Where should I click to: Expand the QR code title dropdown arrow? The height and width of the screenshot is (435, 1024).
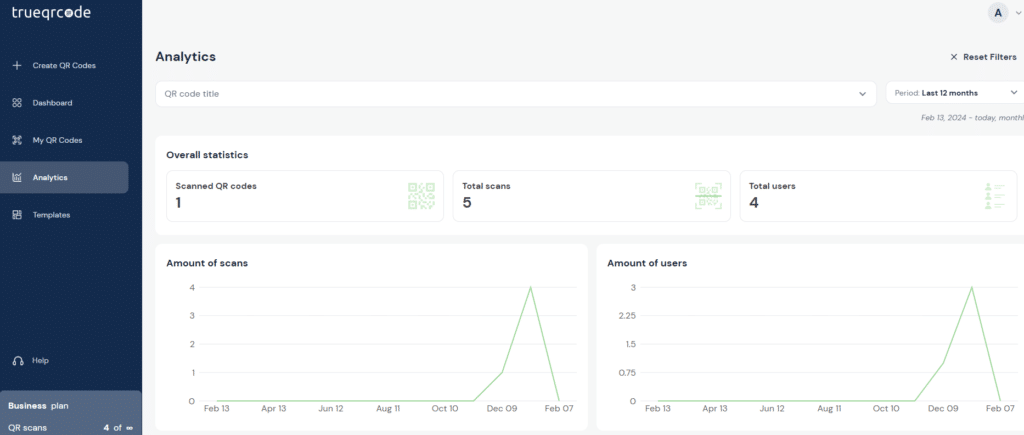coord(862,94)
